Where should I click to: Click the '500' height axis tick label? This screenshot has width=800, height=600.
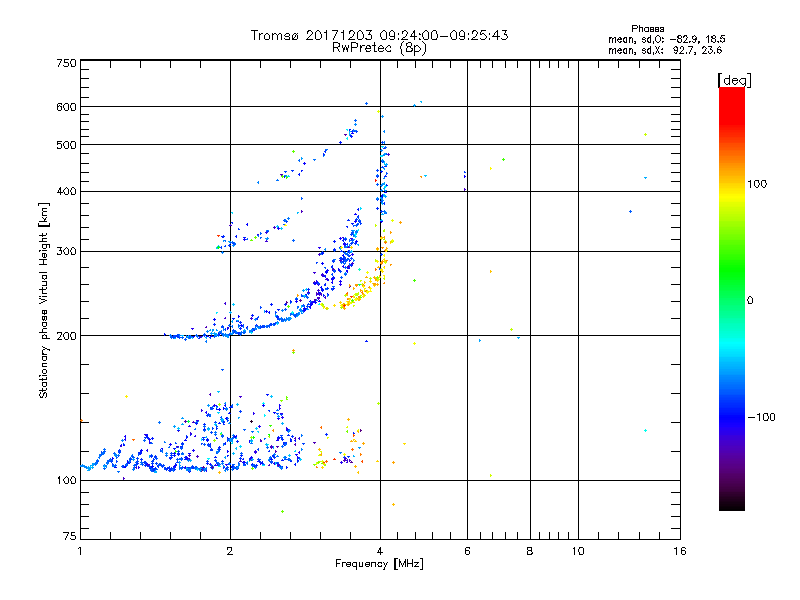coord(66,145)
